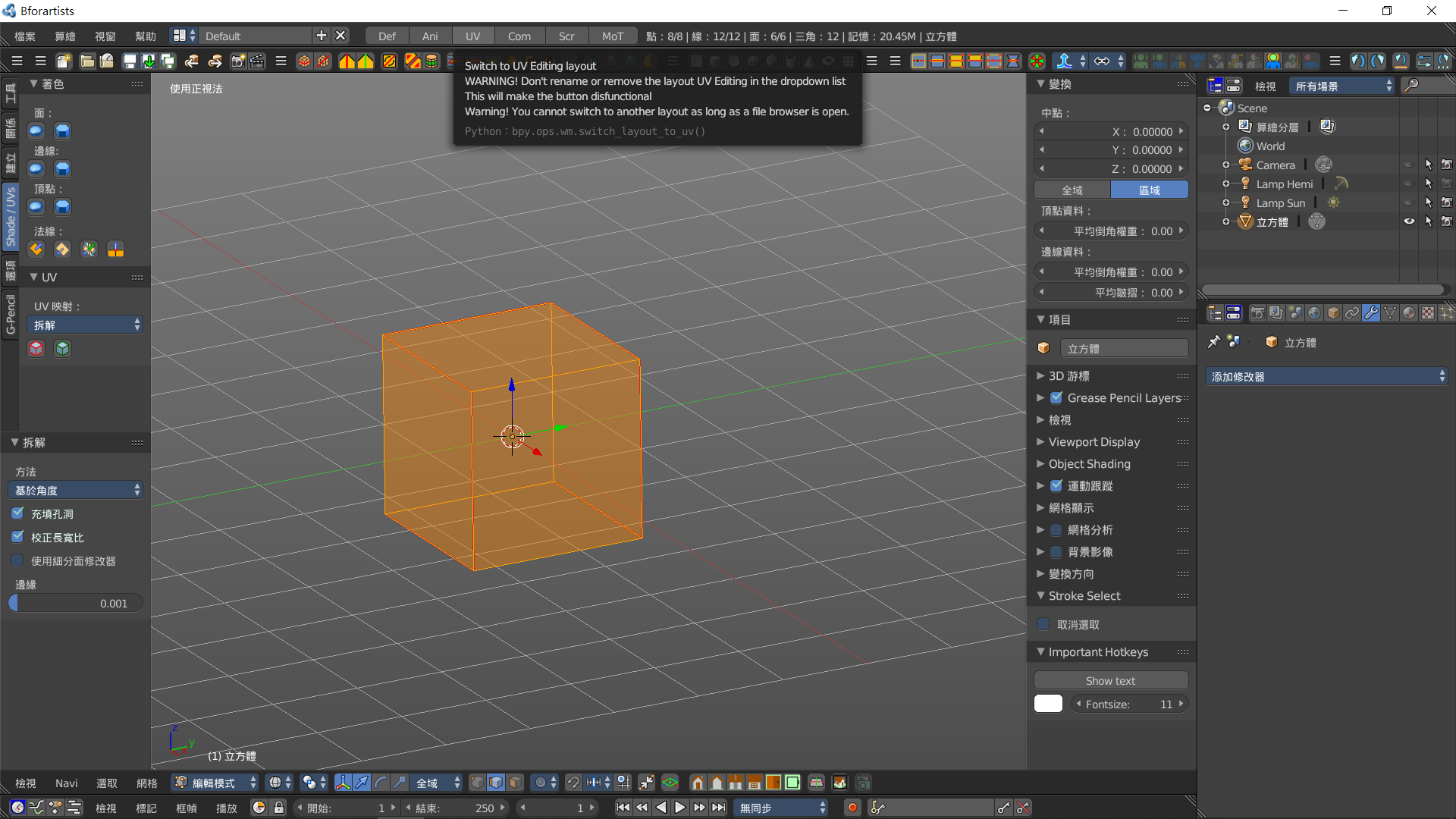Click the proportional editing circle icon
The width and height of the screenshot is (1456, 819).
coord(544,783)
